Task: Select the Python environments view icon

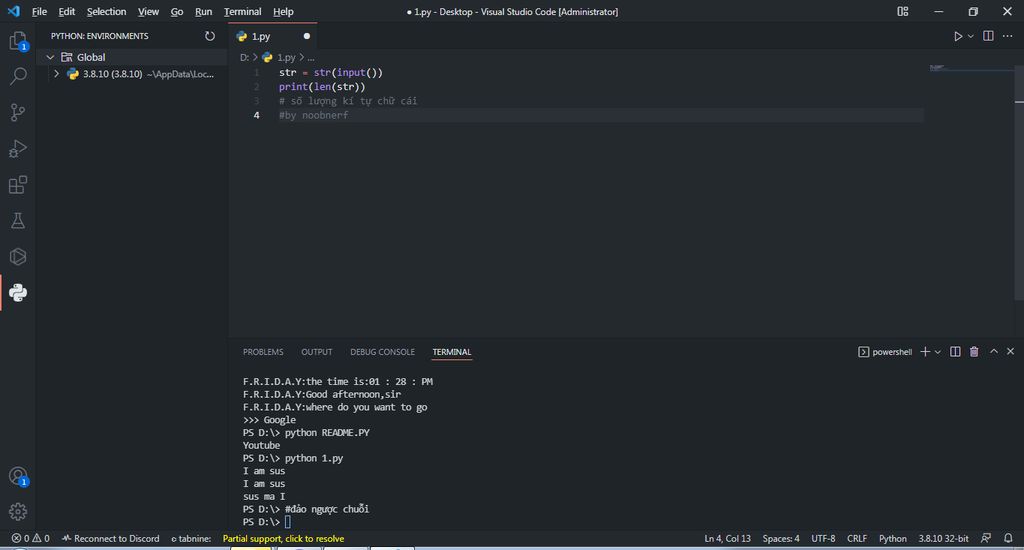Action: tap(18, 293)
